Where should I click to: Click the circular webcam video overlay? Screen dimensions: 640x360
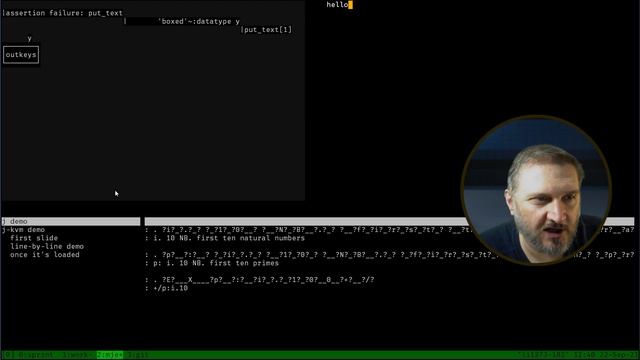click(x=536, y=190)
